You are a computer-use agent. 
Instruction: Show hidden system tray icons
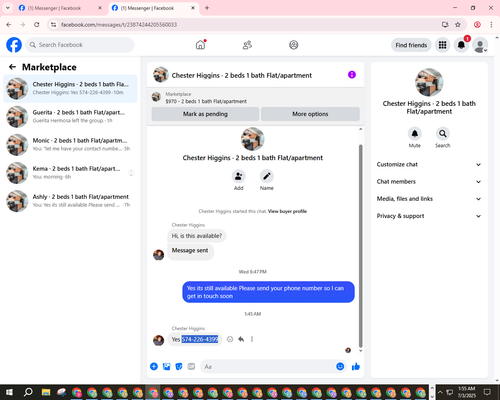(x=440, y=392)
